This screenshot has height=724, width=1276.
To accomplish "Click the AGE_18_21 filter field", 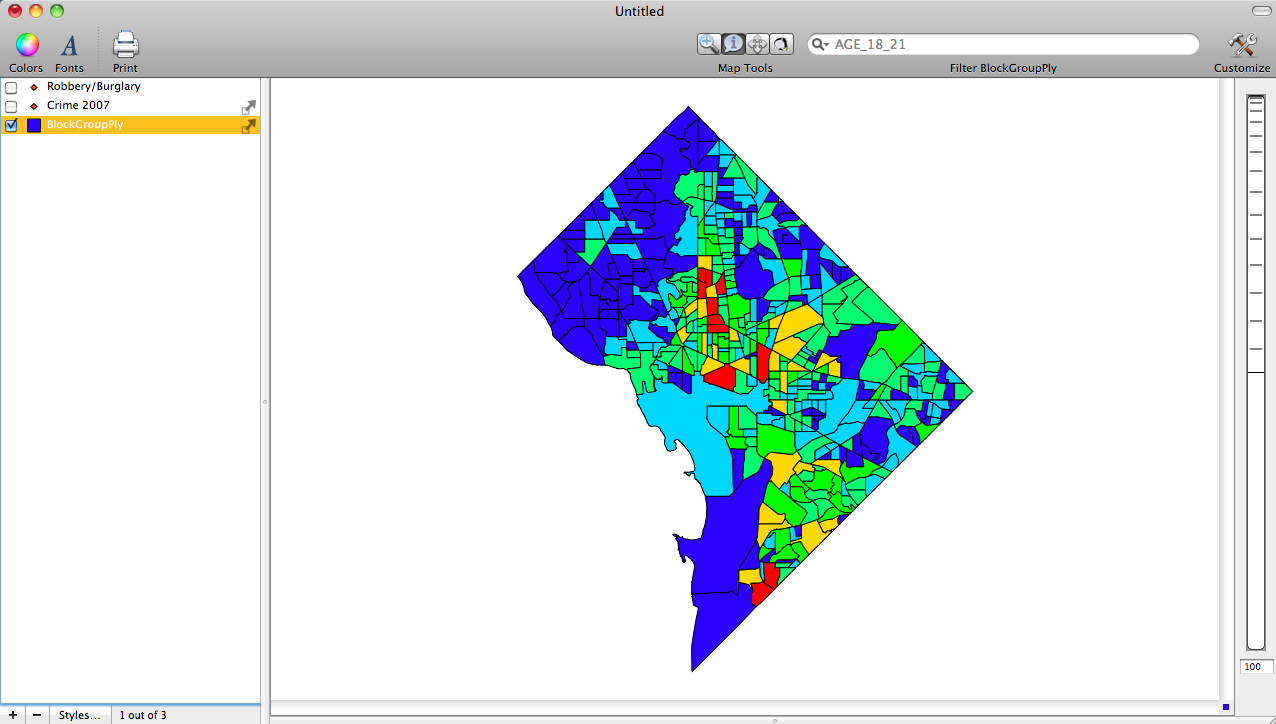I will coord(1010,44).
